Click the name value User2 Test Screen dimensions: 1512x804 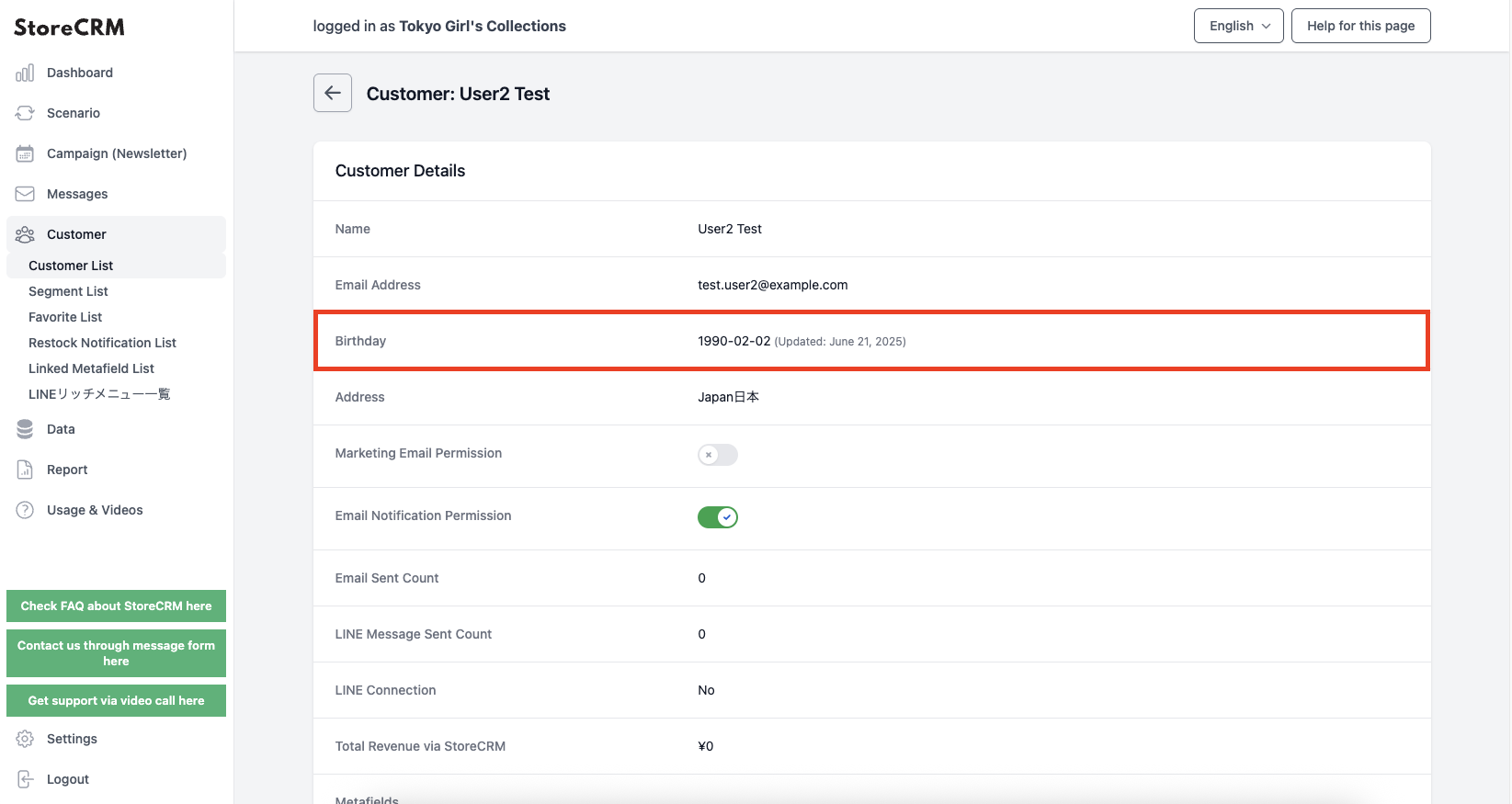point(730,229)
